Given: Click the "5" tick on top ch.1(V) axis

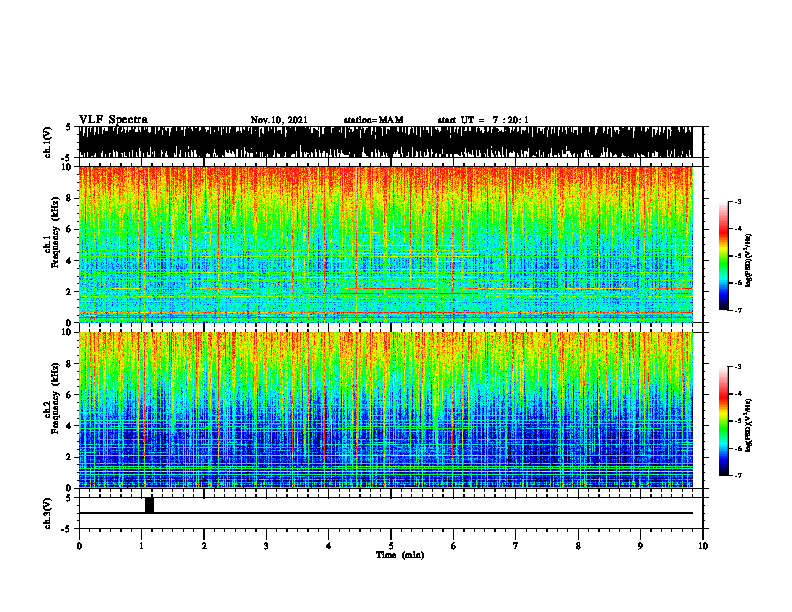Looking at the screenshot, I should (70, 127).
